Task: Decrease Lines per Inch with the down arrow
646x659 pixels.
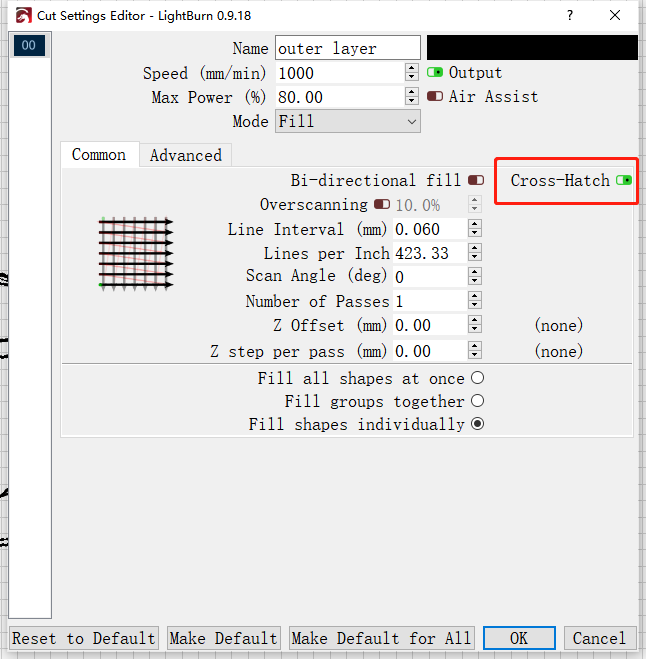Action: point(475,258)
